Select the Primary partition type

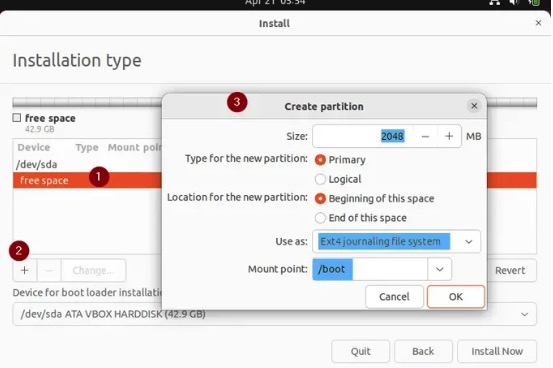click(x=320, y=160)
